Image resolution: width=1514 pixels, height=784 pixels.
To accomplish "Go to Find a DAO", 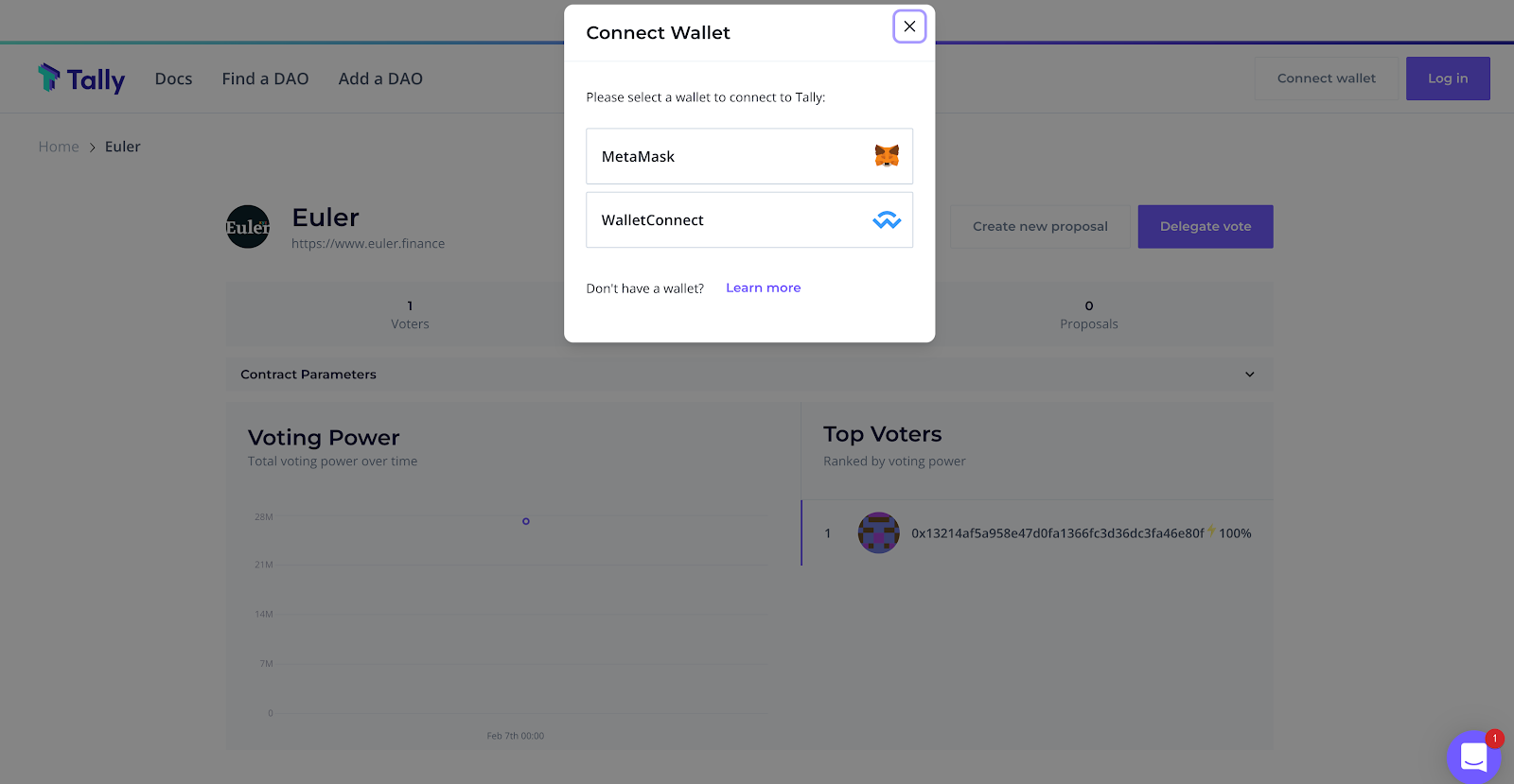I will click(x=265, y=78).
